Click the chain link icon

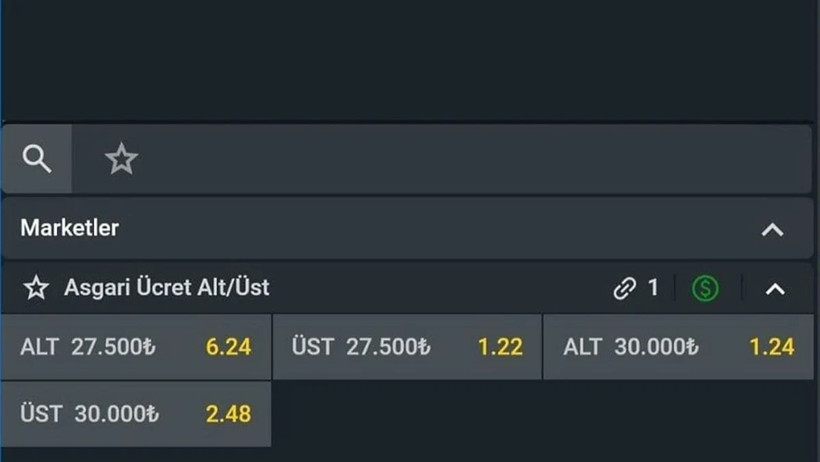coord(625,289)
